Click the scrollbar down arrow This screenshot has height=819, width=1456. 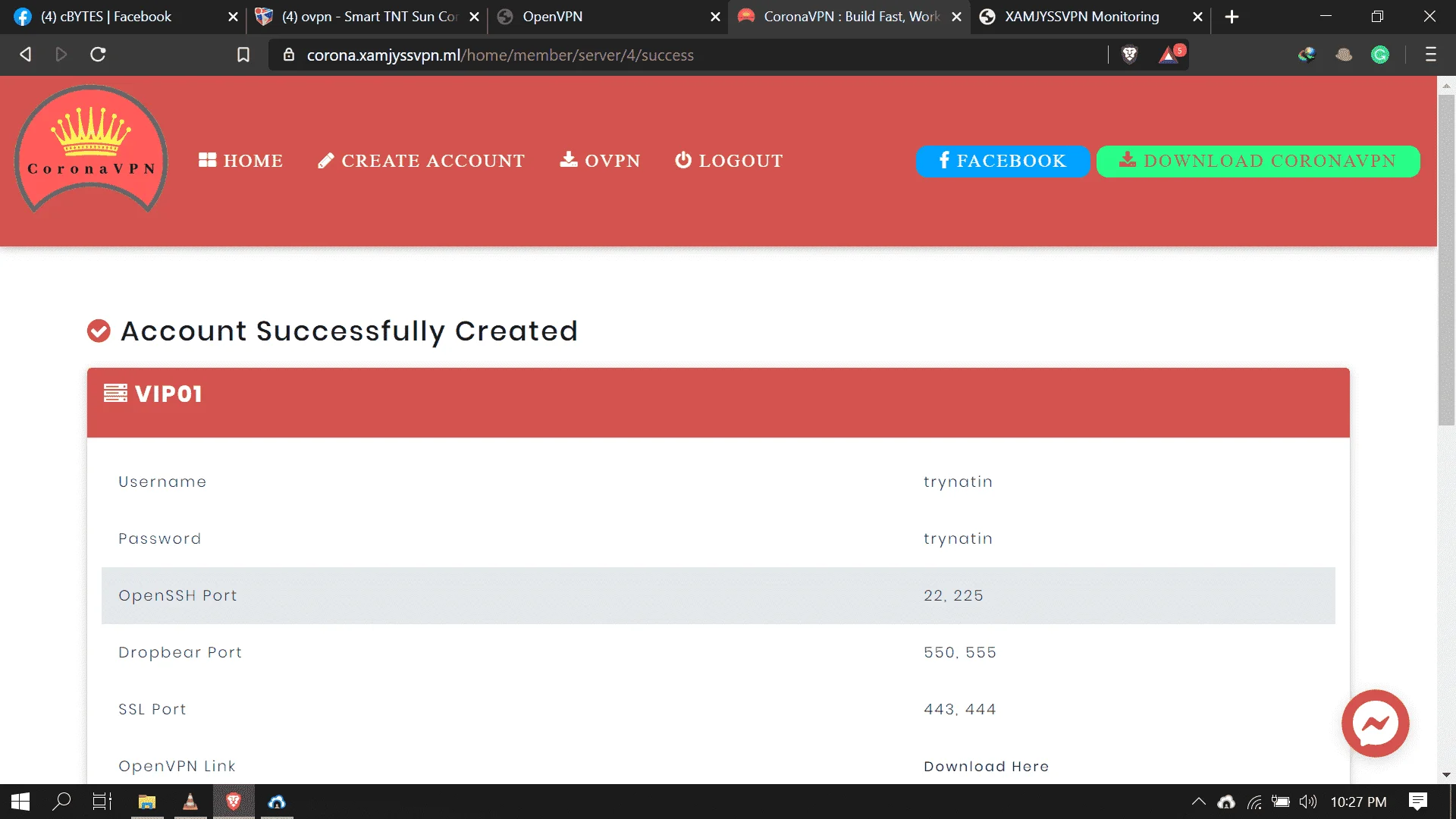click(x=1446, y=775)
